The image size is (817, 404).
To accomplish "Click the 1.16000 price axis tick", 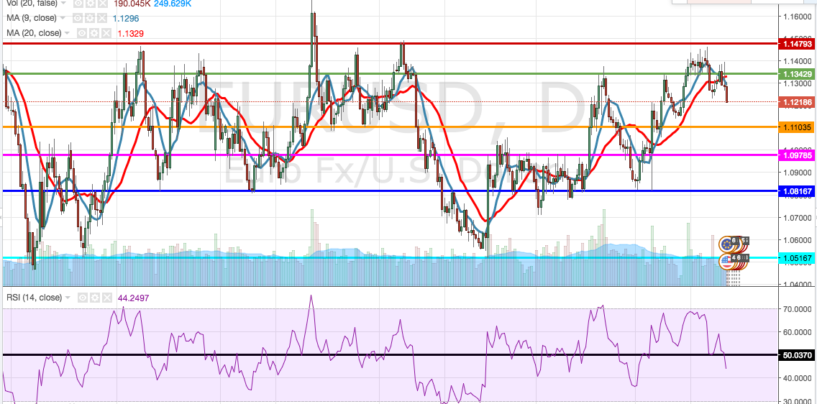I will coord(797,16).
